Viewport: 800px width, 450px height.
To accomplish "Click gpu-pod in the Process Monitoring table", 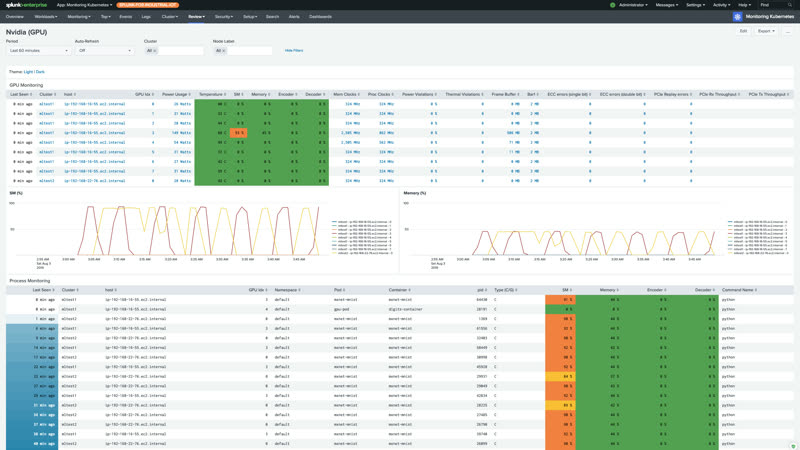I will click(x=342, y=309).
